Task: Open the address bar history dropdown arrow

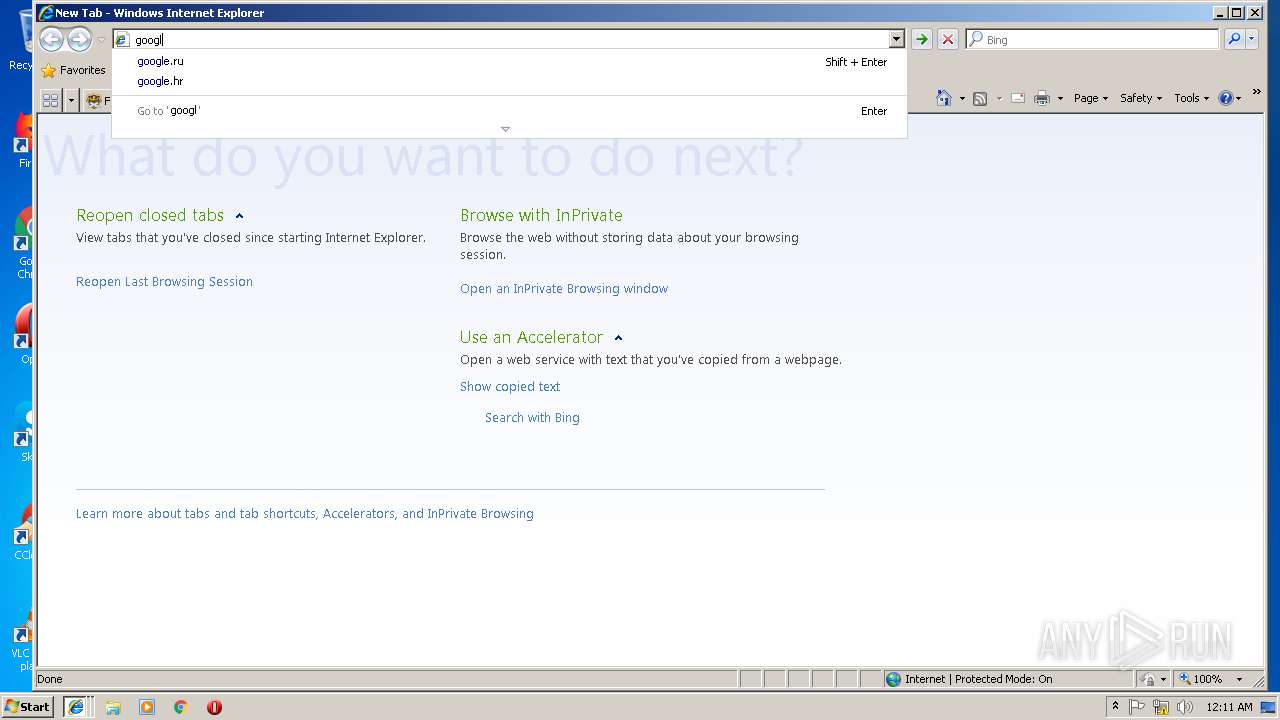Action: pyautogui.click(x=896, y=39)
